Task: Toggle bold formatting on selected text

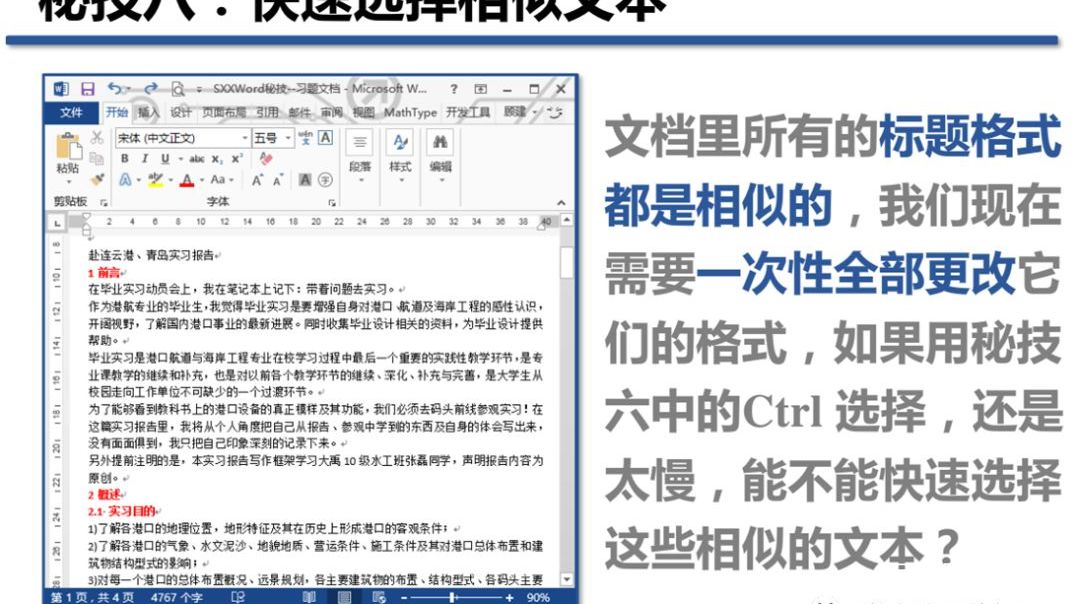Action: click(x=123, y=158)
